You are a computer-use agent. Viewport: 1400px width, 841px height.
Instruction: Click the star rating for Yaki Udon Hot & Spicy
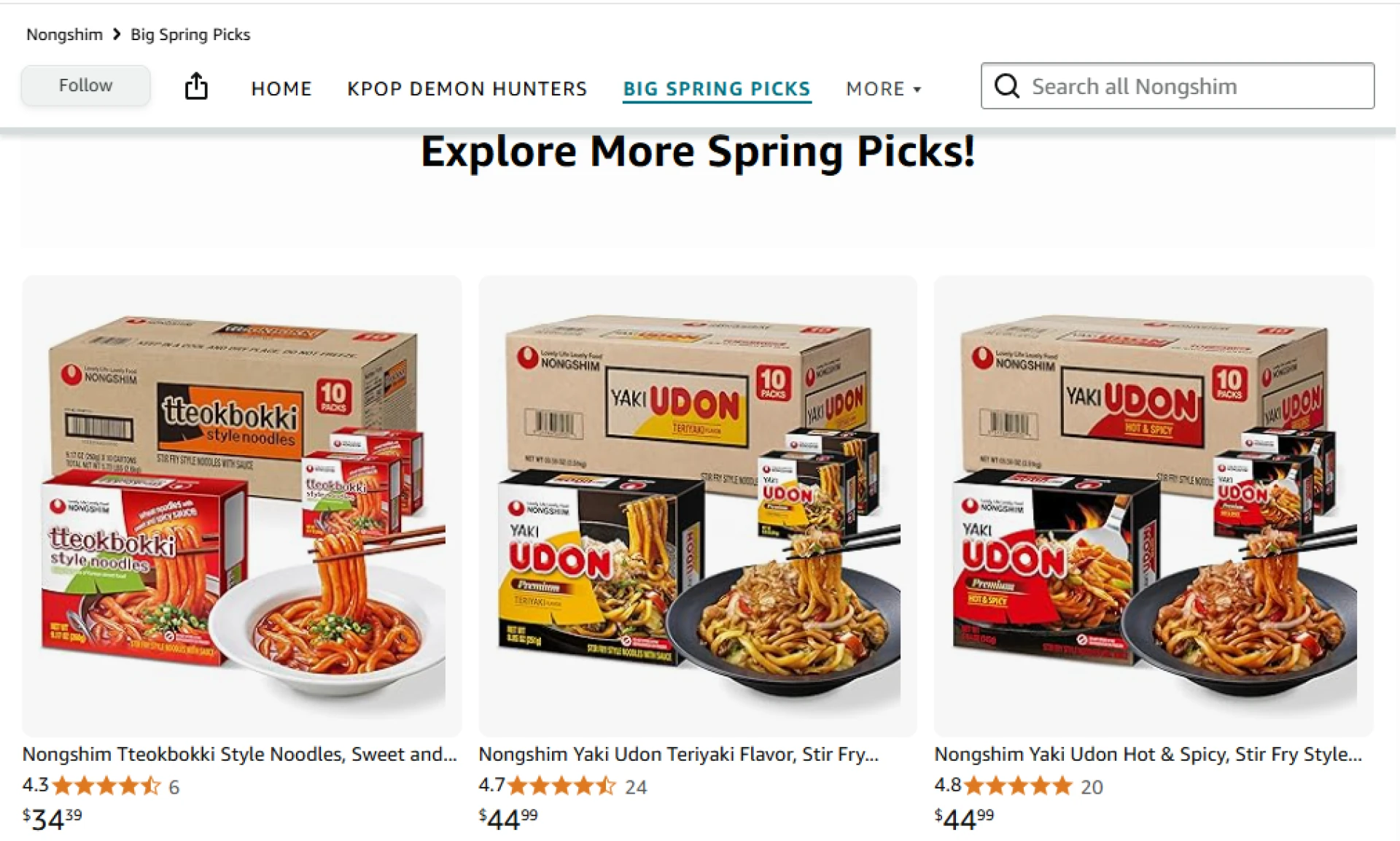1019,786
